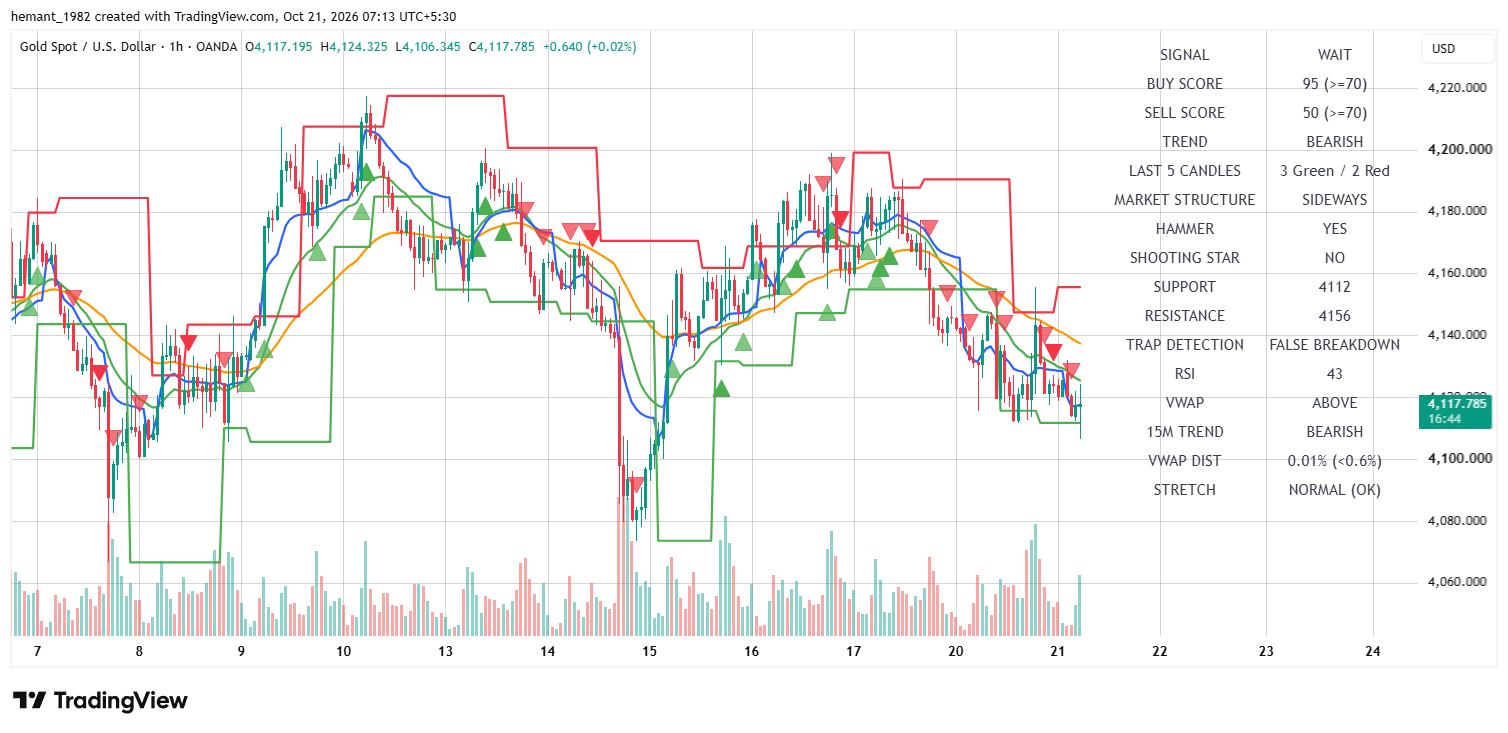The width and height of the screenshot is (1508, 733).
Task: Click the resistance value 4156
Action: coord(1334,316)
